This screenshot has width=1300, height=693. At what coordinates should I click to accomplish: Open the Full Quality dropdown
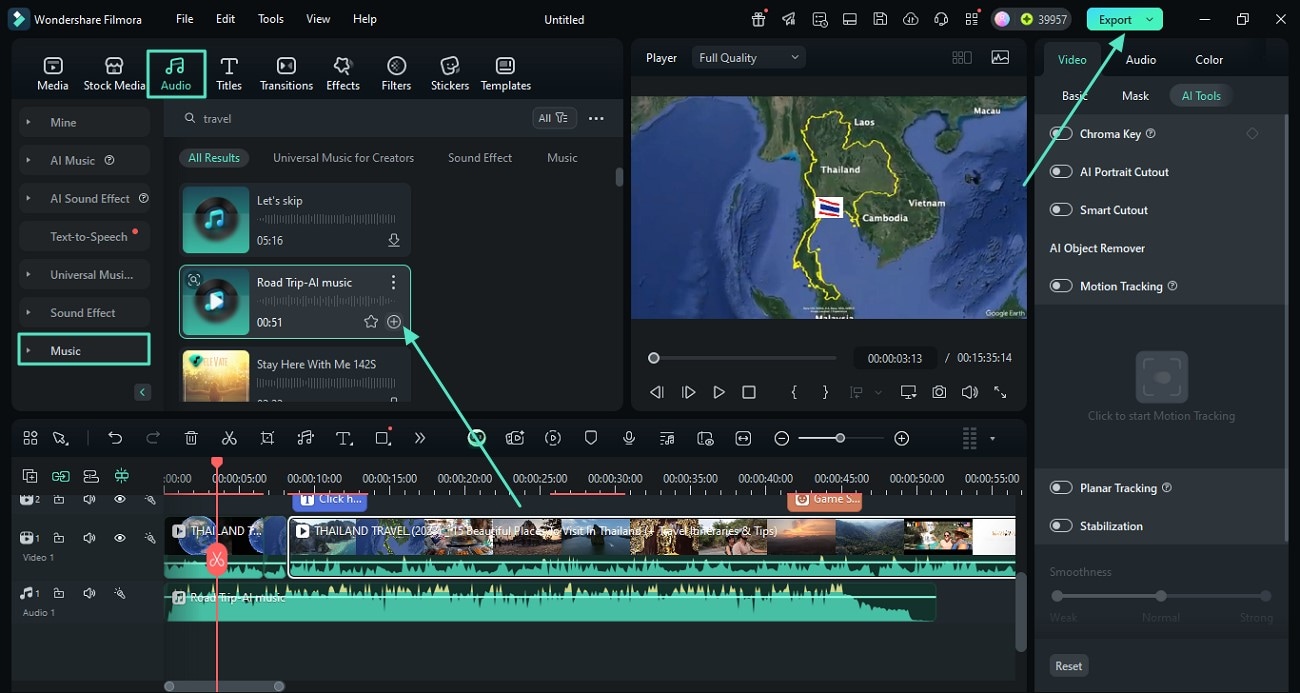(x=749, y=58)
